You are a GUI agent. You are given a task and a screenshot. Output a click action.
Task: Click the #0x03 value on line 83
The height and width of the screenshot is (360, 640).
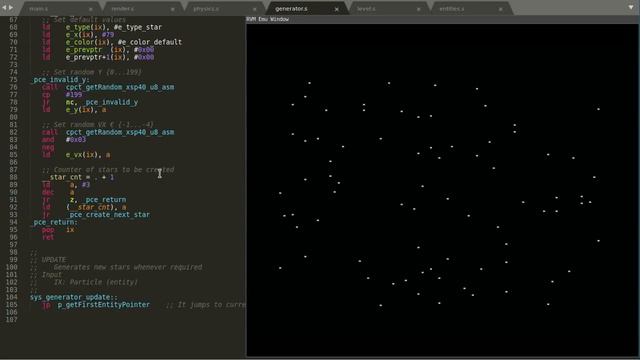pos(76,140)
